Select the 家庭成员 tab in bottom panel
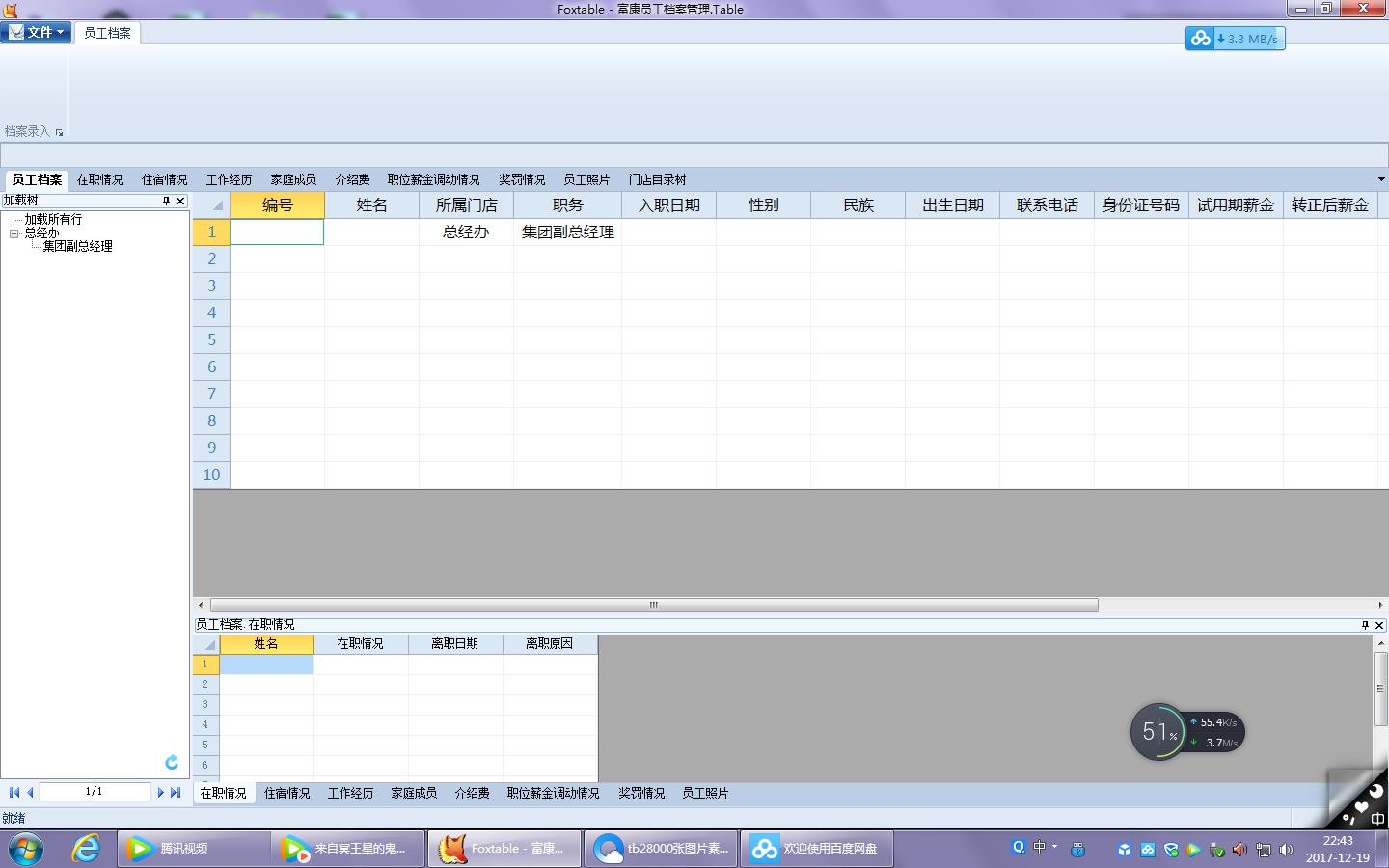The height and width of the screenshot is (868, 1389). 414,793
